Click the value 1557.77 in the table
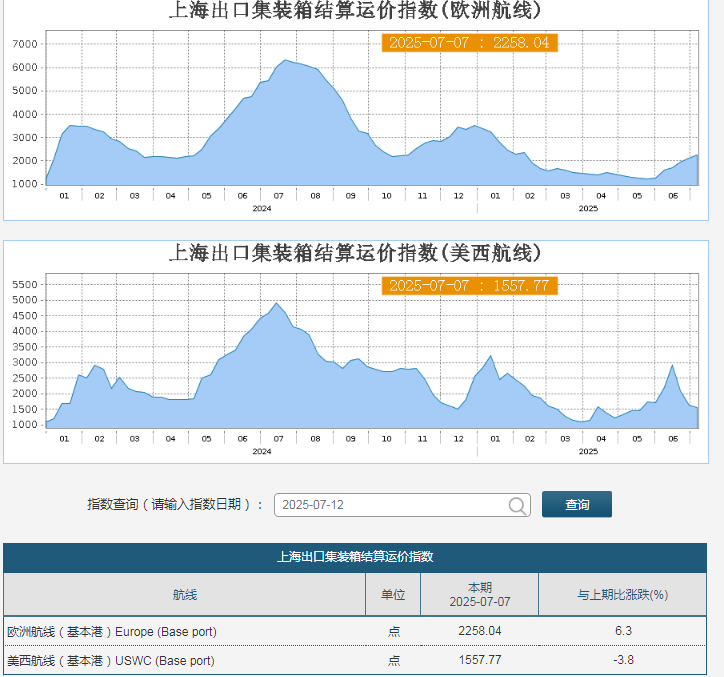 [x=480, y=660]
